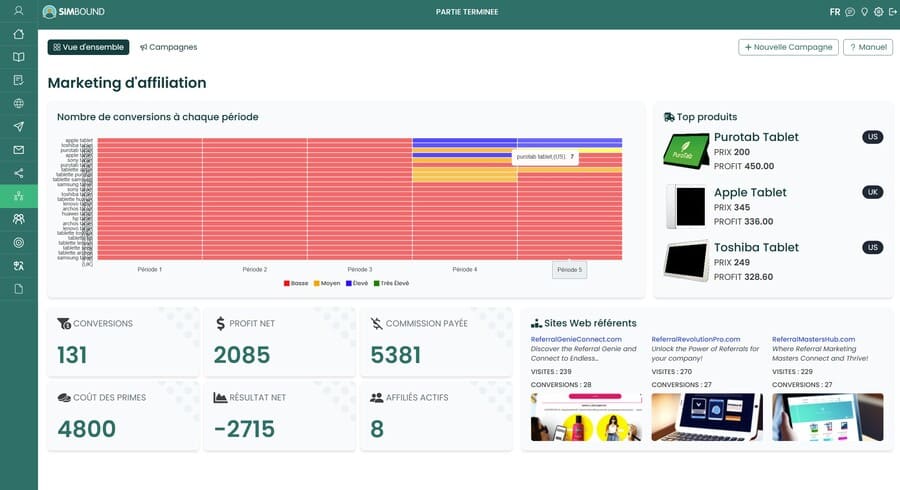This screenshot has height=490, width=900.
Task: Click the Toshiba Tablet product image
Action: (686, 261)
